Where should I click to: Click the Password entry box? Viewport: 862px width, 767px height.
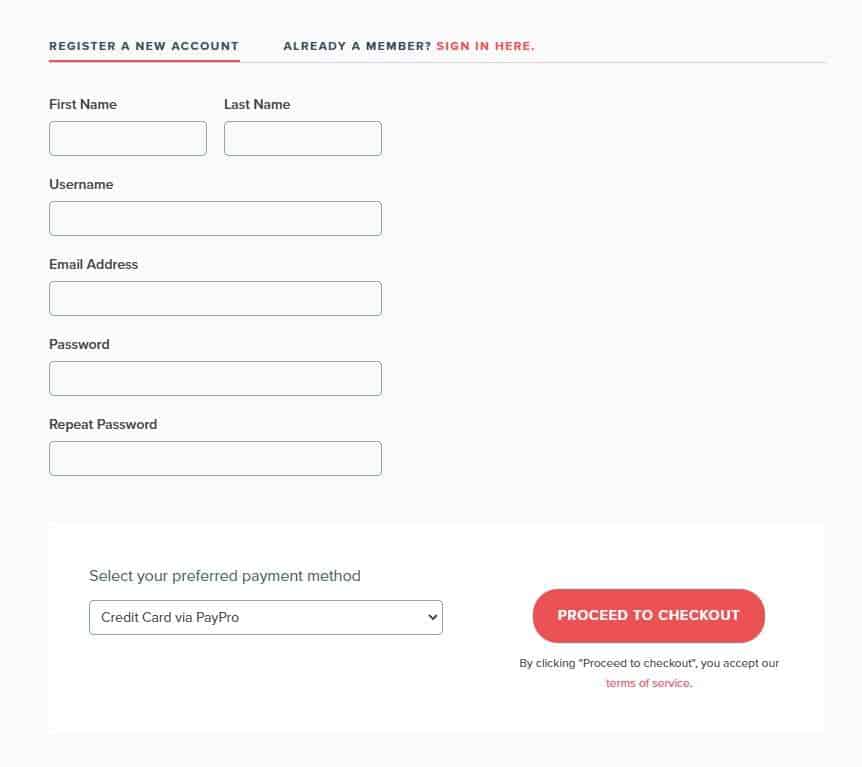[x=215, y=378]
